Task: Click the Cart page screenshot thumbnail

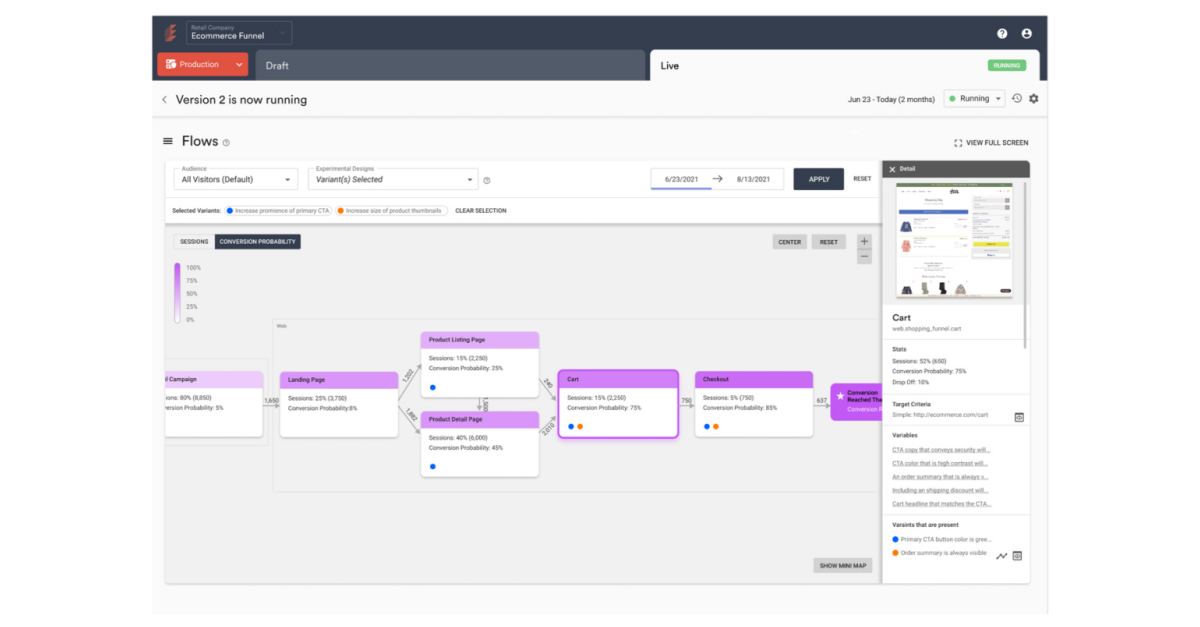Action: pos(954,240)
